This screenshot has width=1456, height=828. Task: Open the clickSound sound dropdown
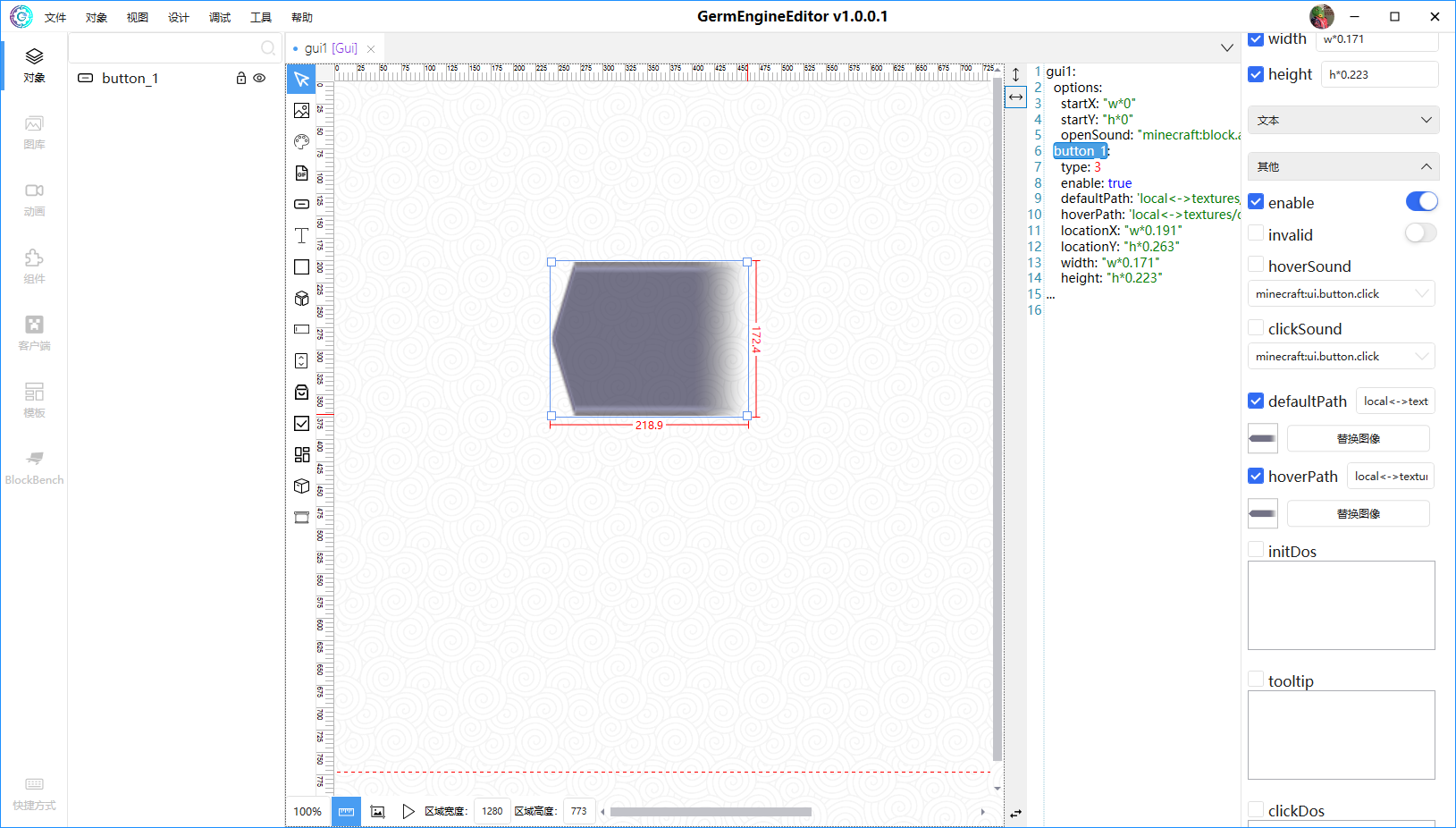(x=1342, y=356)
